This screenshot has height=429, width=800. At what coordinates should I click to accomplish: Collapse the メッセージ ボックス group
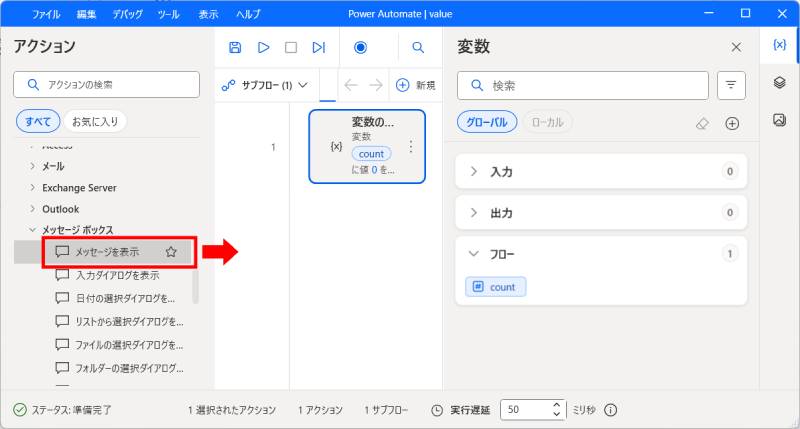pyautogui.click(x=33, y=230)
